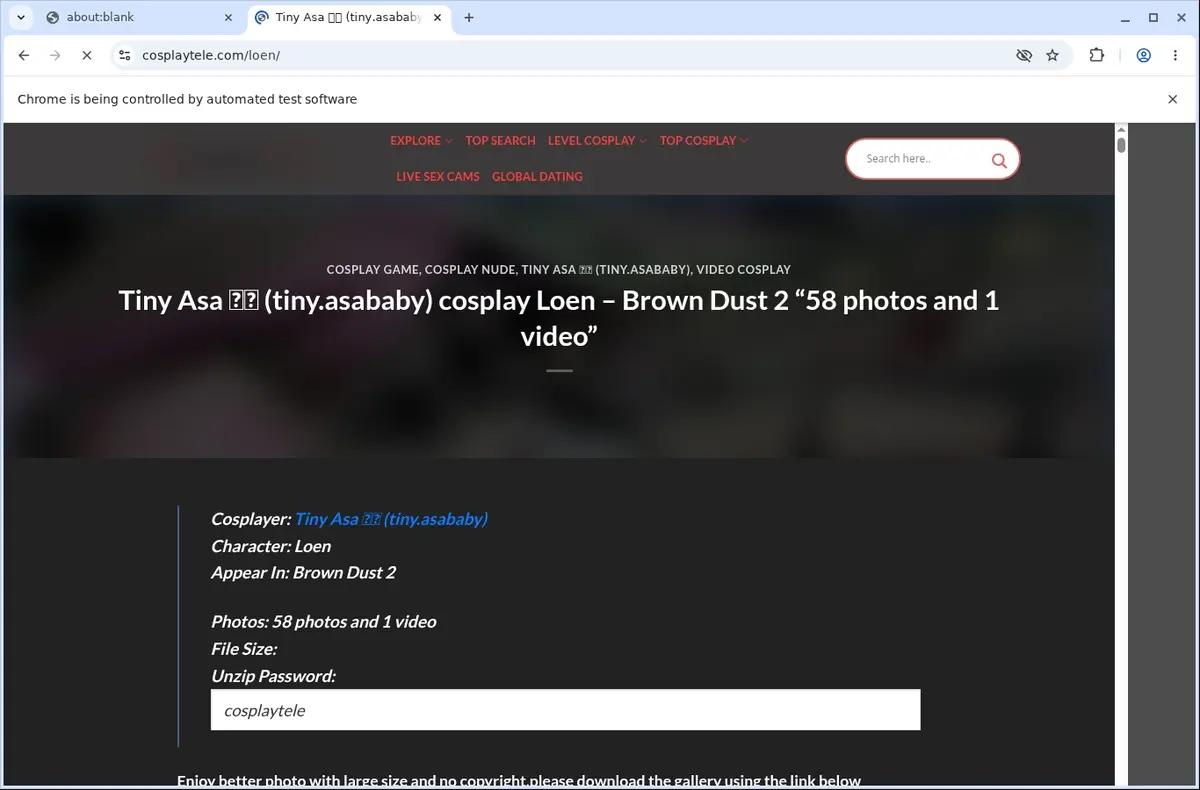The width and height of the screenshot is (1200, 790).
Task: Open the Extensions puzzle icon
Action: 1097,56
